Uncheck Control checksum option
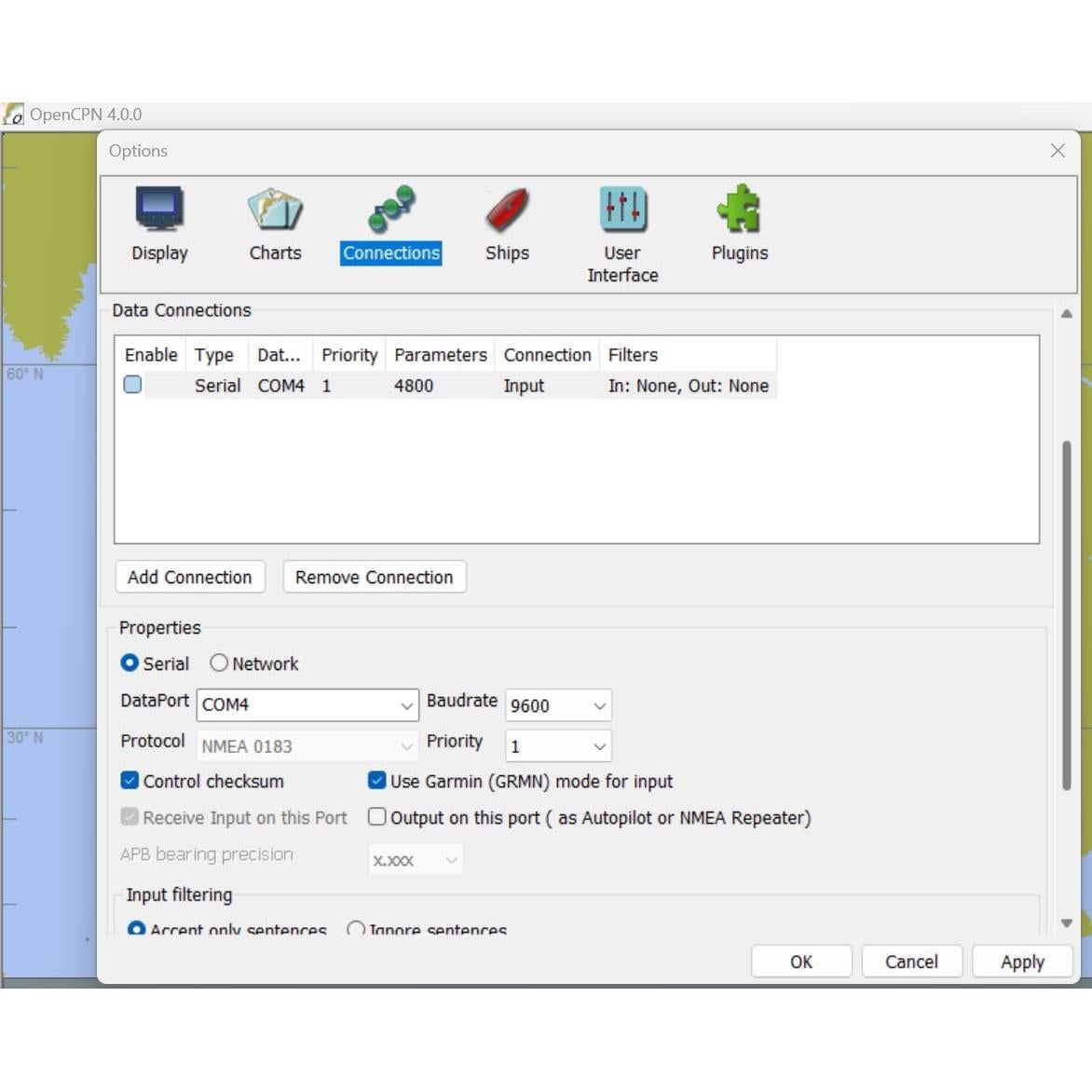Viewport: 1092px width, 1092px height. (x=130, y=781)
